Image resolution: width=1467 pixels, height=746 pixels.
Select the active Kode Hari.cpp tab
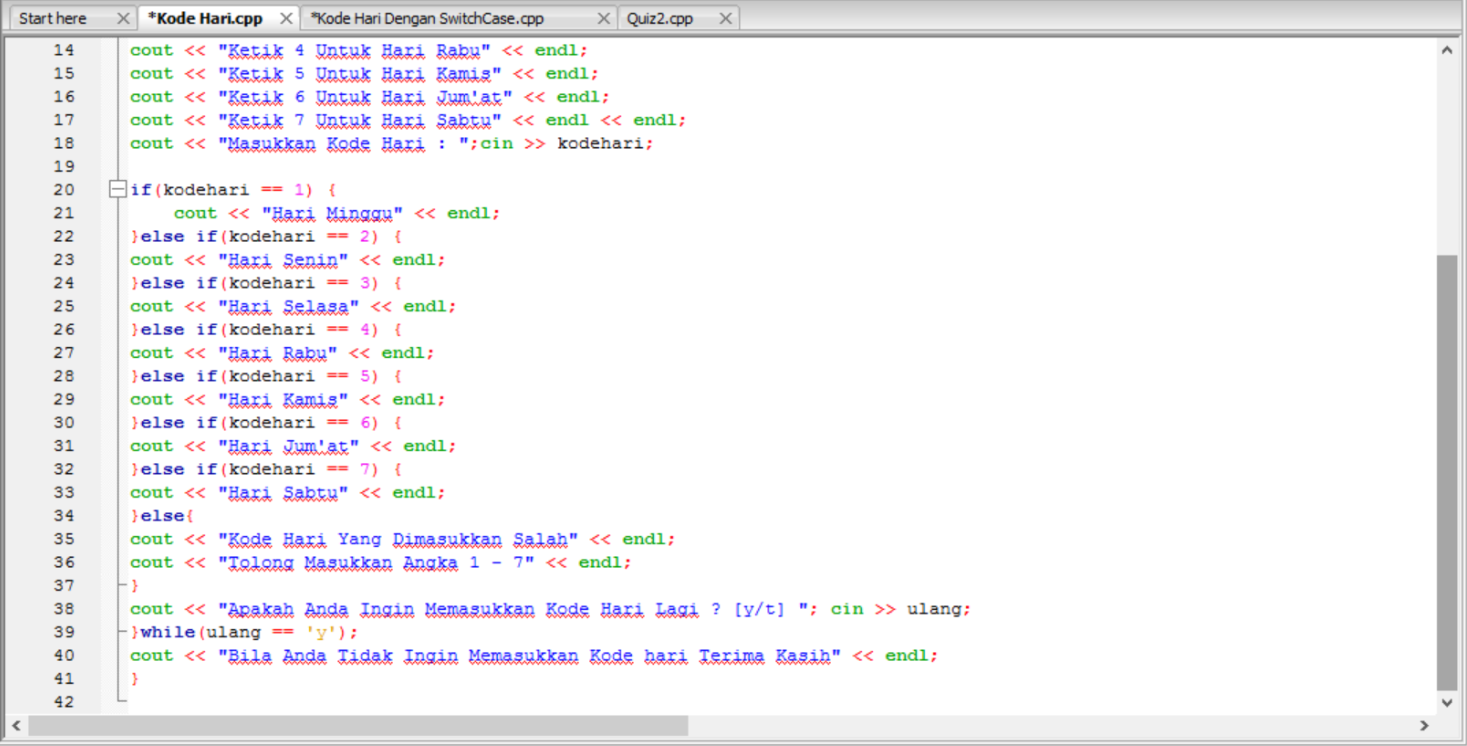pos(205,17)
